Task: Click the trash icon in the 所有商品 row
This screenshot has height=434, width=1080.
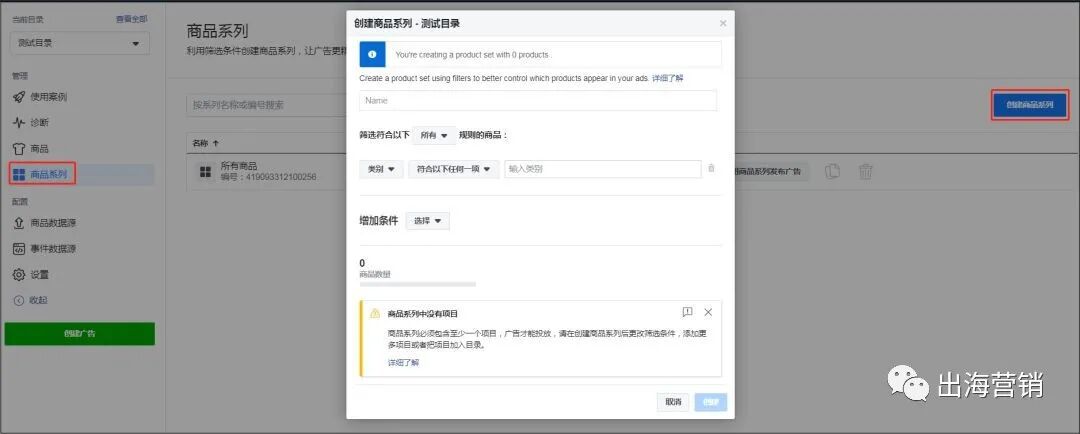Action: pos(866,172)
